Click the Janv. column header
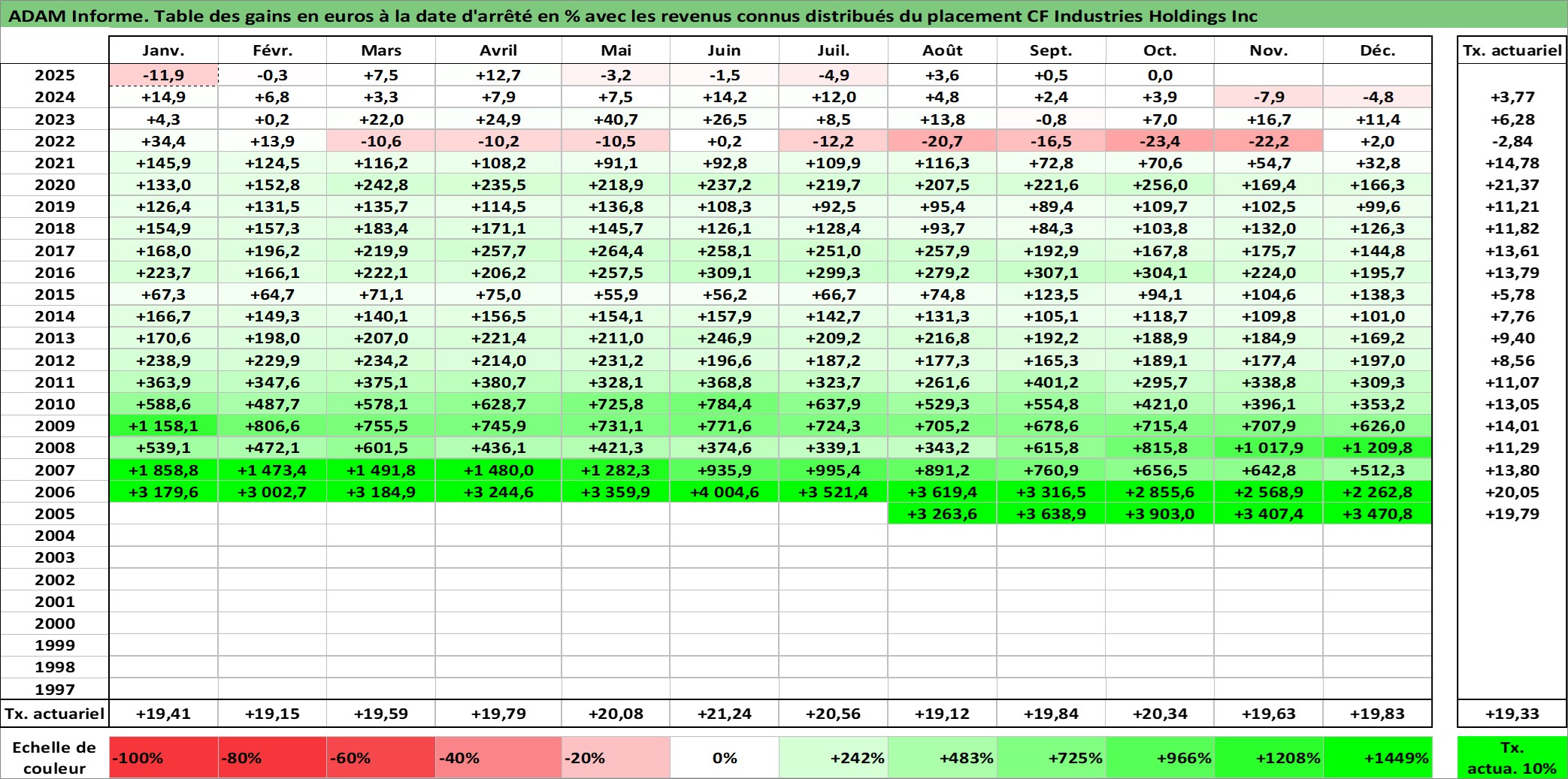The image size is (1568, 779). [x=163, y=50]
